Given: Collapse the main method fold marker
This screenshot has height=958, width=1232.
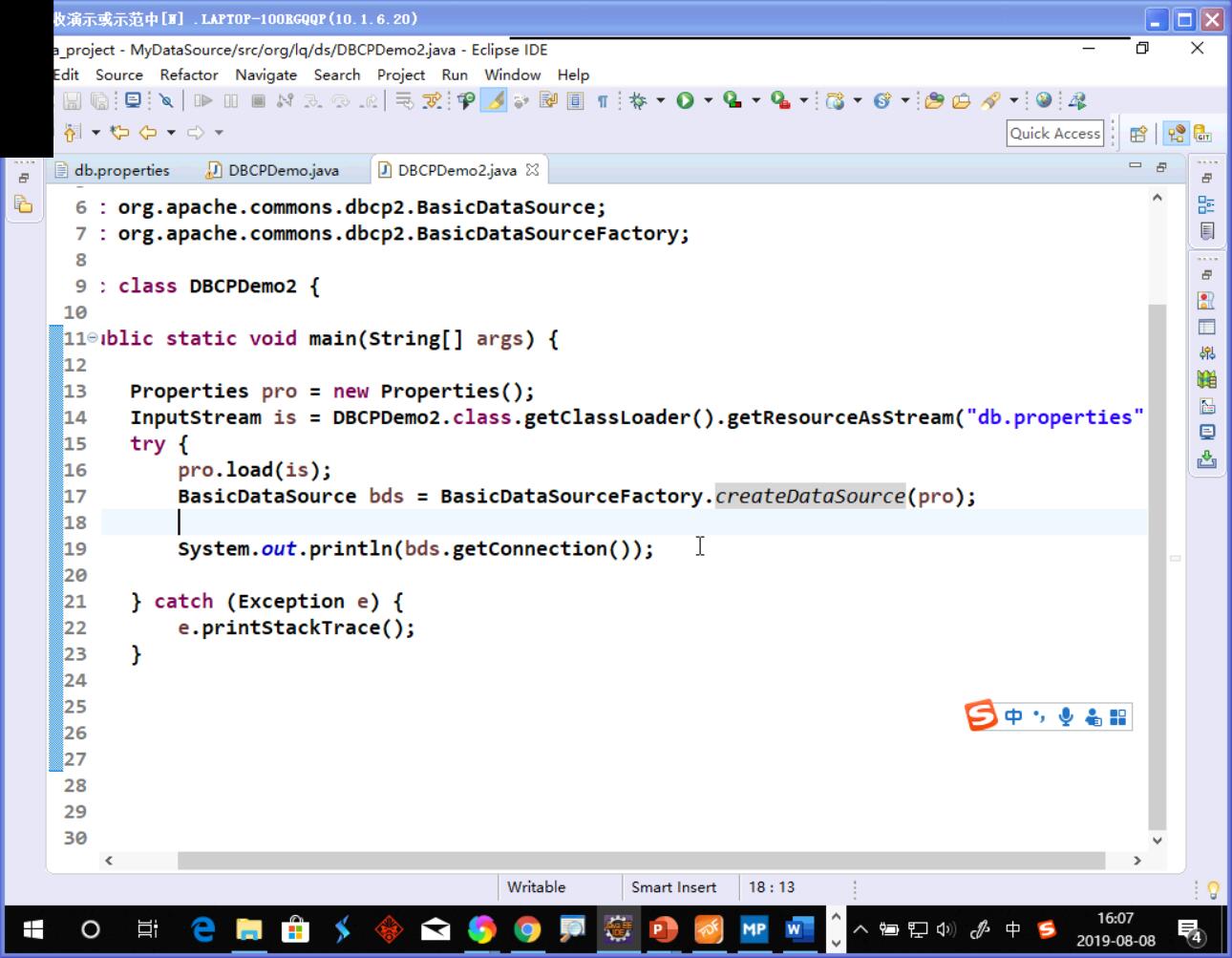Looking at the screenshot, I should point(93,338).
